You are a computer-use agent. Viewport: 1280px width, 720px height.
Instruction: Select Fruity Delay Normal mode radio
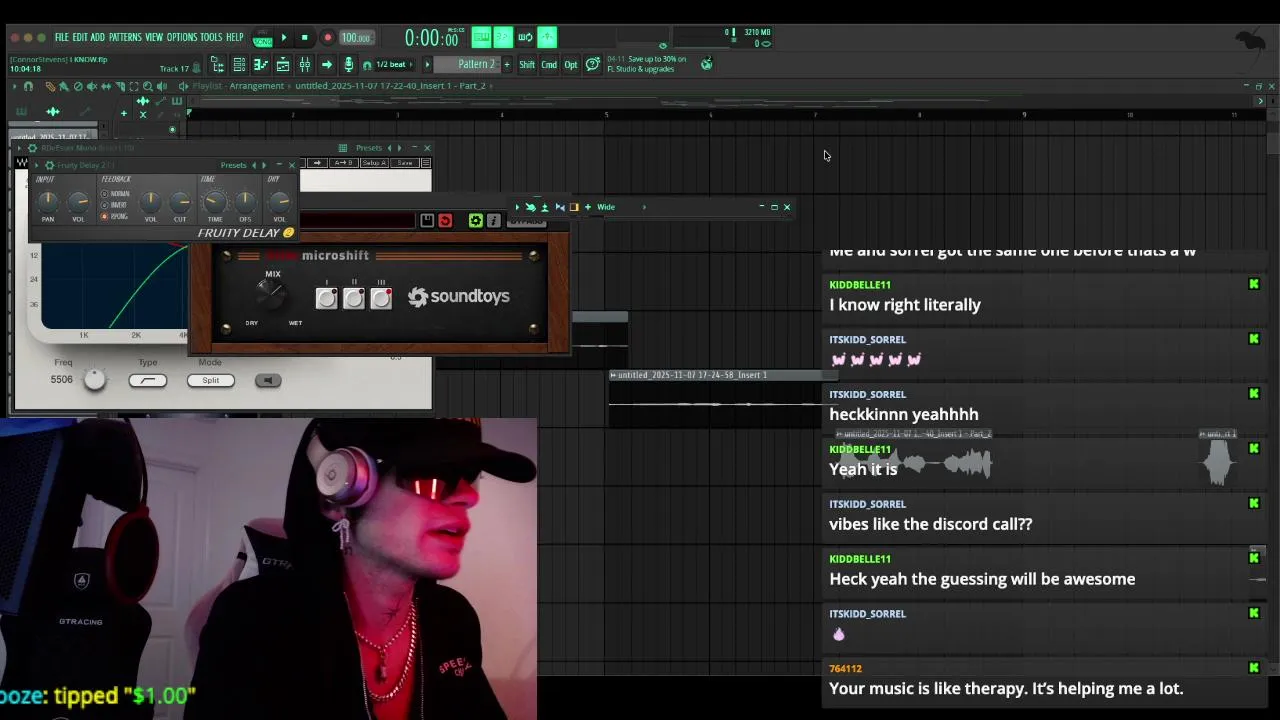(104, 194)
